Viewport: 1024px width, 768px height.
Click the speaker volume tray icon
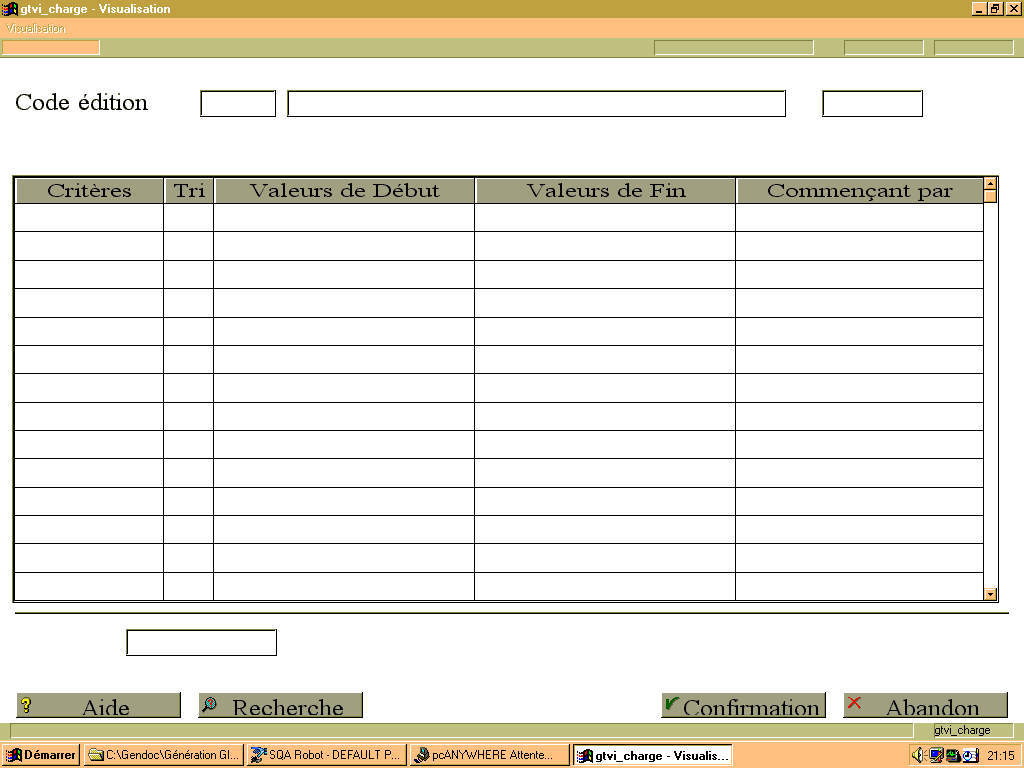[918, 755]
